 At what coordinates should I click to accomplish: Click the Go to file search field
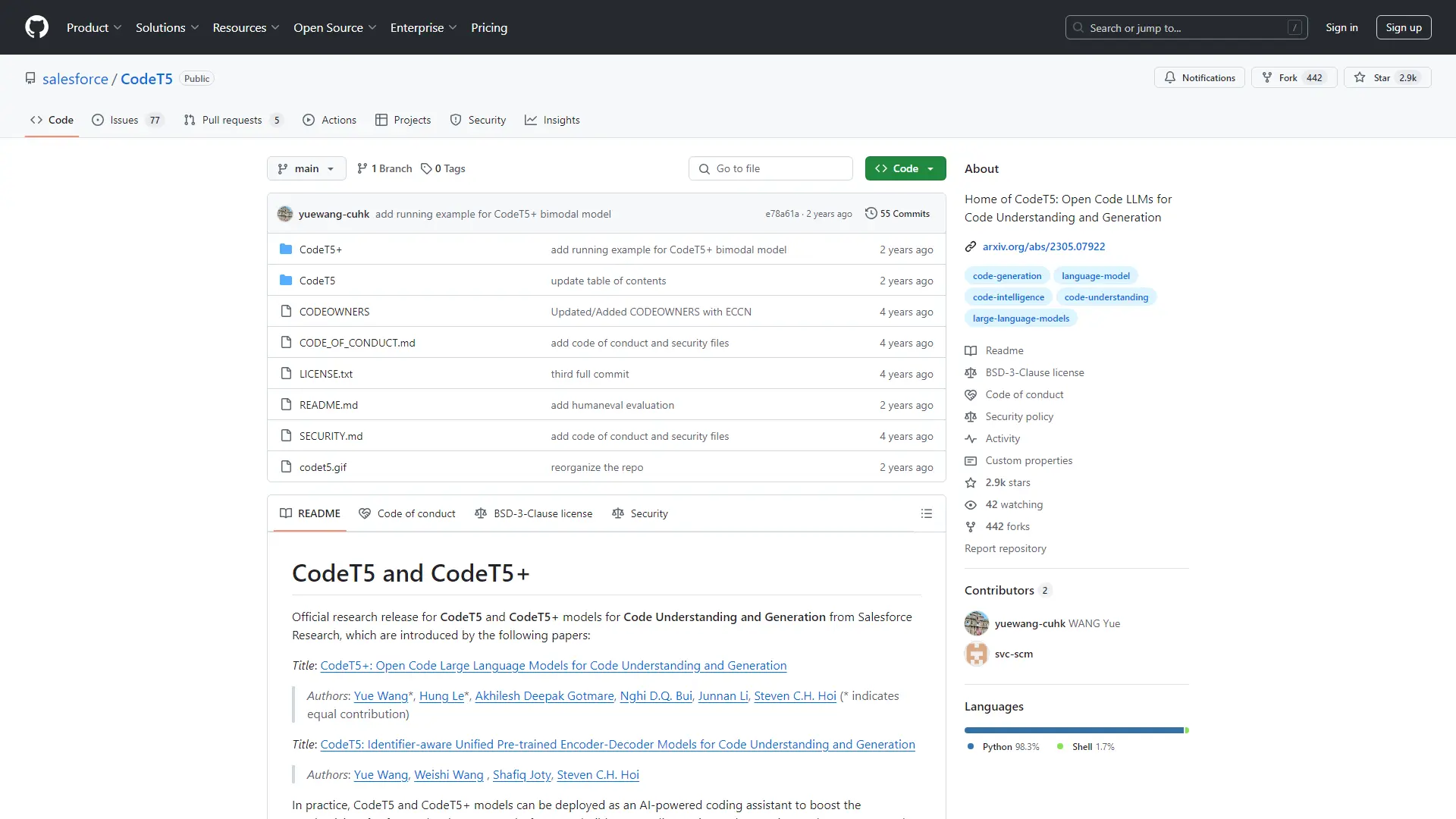[x=770, y=168]
